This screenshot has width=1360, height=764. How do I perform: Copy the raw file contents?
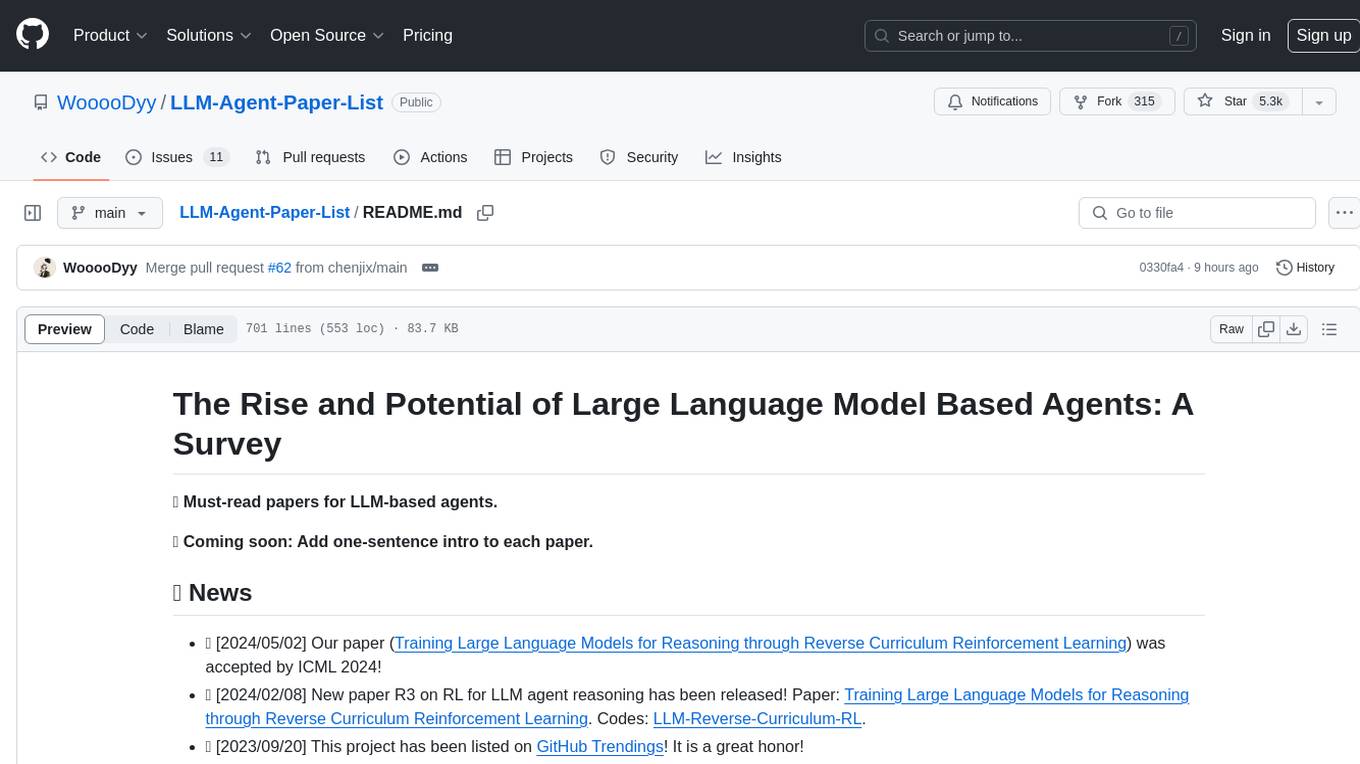(1266, 329)
